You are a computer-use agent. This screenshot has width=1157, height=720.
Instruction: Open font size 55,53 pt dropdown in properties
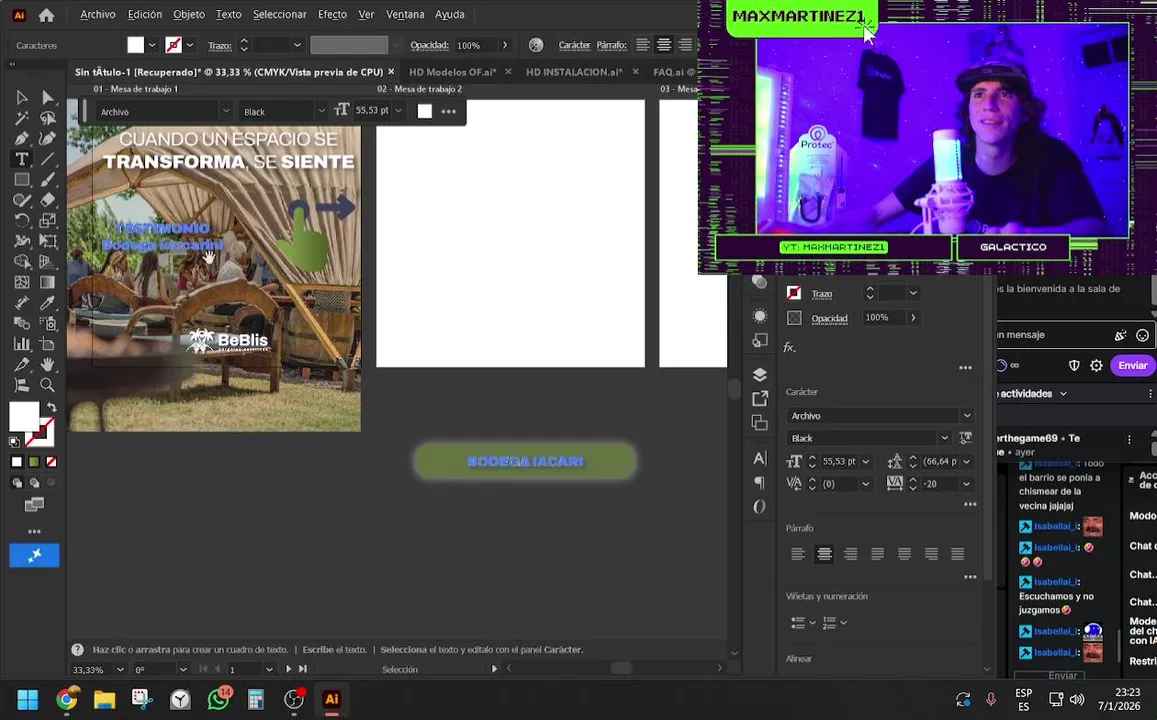[x=866, y=462]
